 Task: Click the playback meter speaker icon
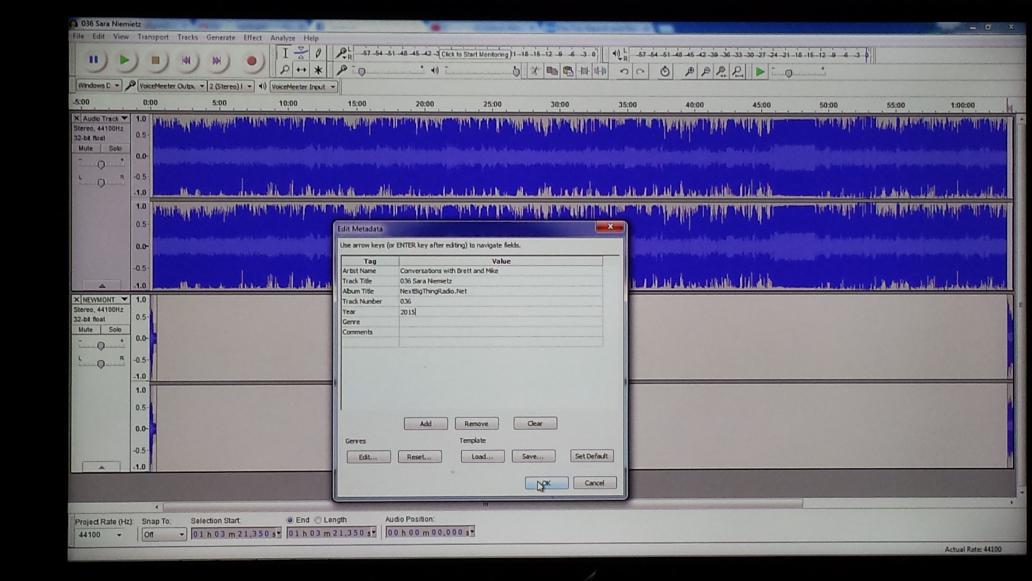(x=617, y=54)
